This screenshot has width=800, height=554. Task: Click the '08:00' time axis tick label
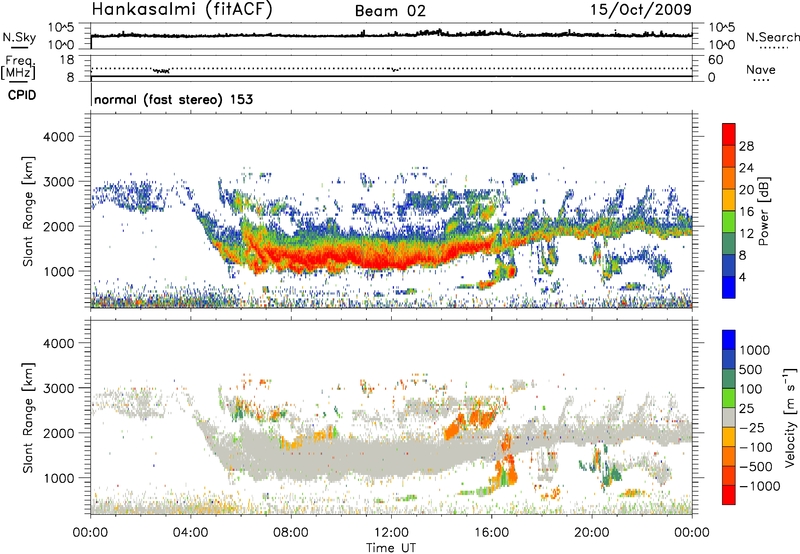291,533
